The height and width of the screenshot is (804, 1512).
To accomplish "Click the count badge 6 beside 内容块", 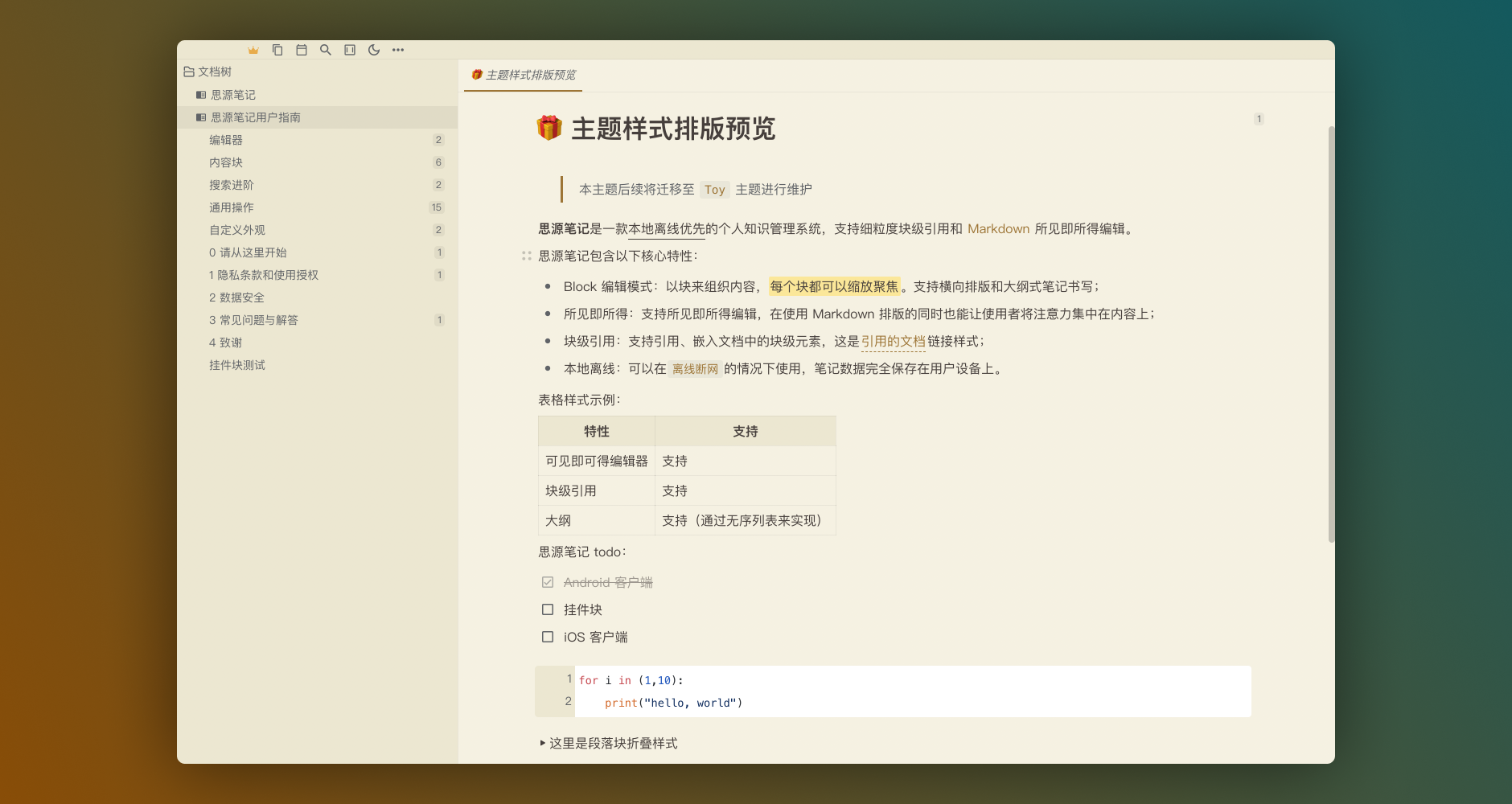I will 438,162.
